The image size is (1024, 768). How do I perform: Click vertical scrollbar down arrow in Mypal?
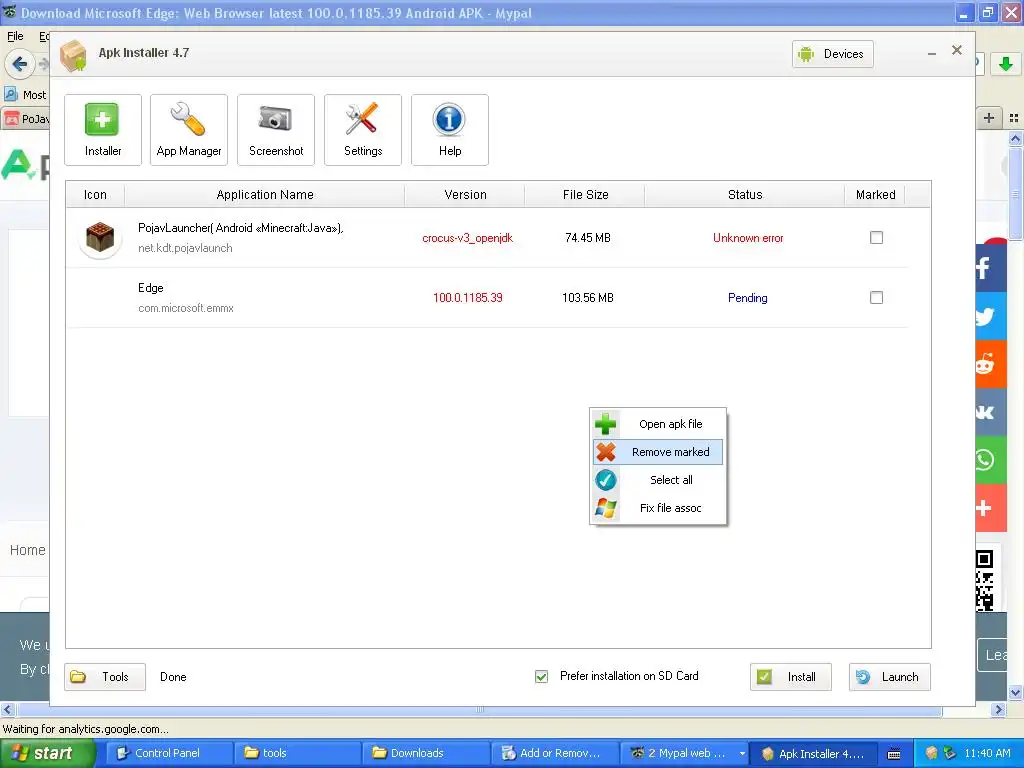click(1015, 692)
